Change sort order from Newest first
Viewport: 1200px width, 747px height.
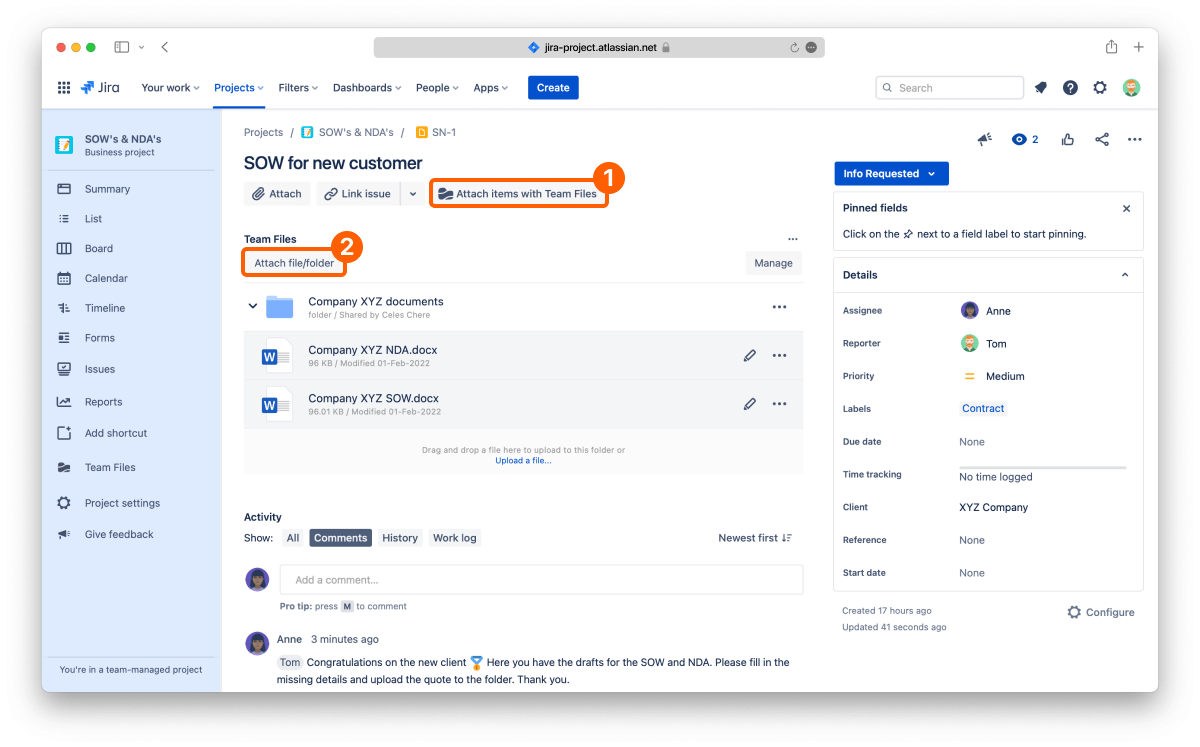tap(755, 538)
